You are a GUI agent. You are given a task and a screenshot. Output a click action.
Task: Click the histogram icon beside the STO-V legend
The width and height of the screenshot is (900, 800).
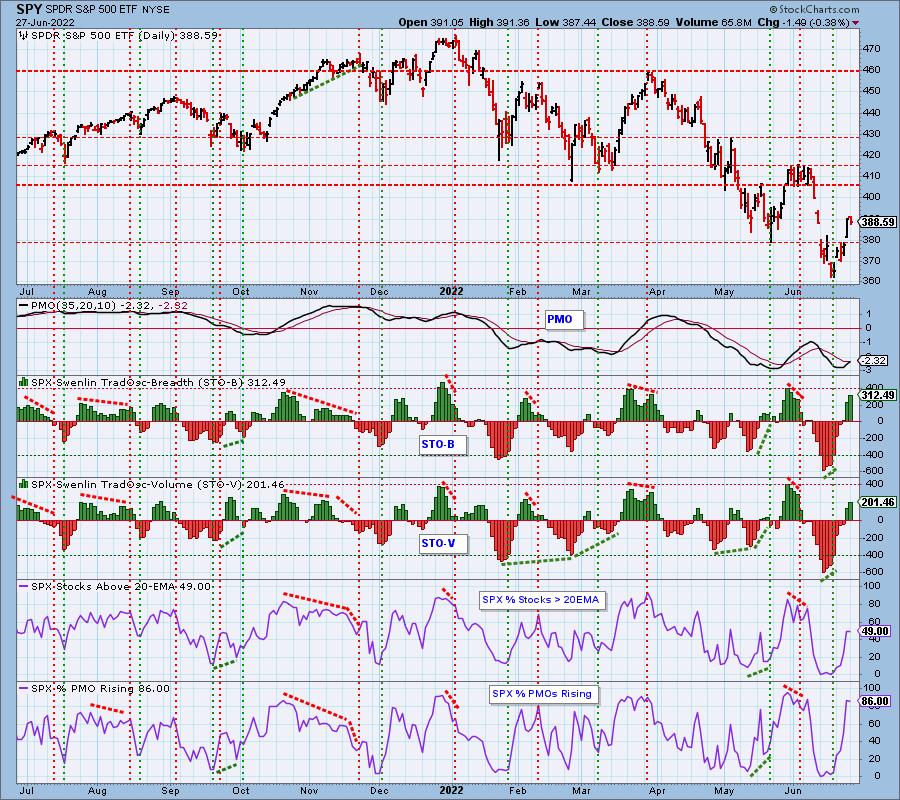pos(24,484)
